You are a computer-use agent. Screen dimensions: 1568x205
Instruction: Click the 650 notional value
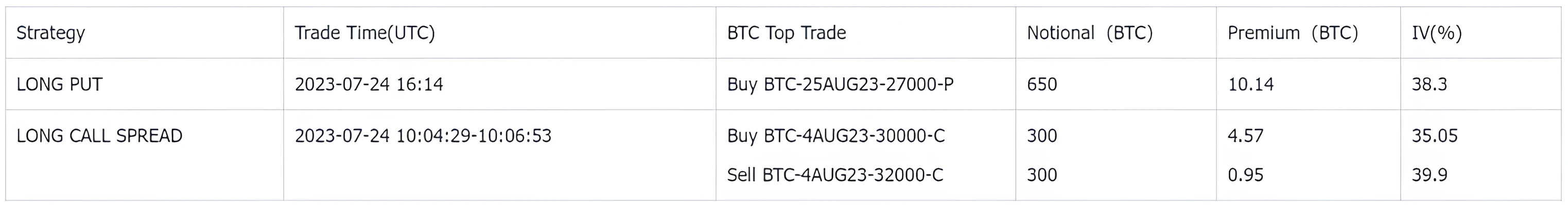1042,84
